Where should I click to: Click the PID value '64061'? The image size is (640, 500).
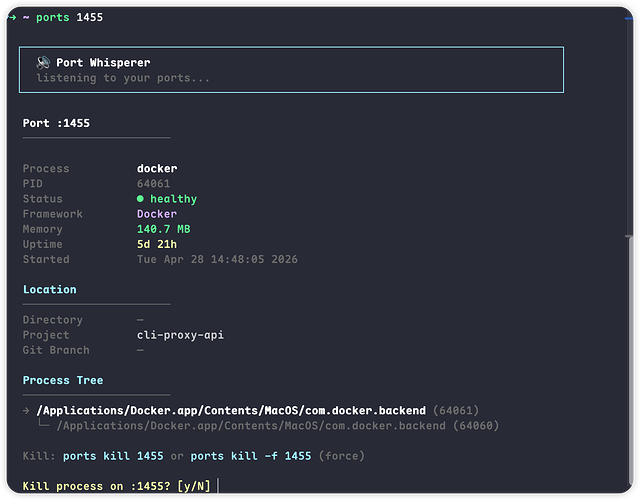153,184
